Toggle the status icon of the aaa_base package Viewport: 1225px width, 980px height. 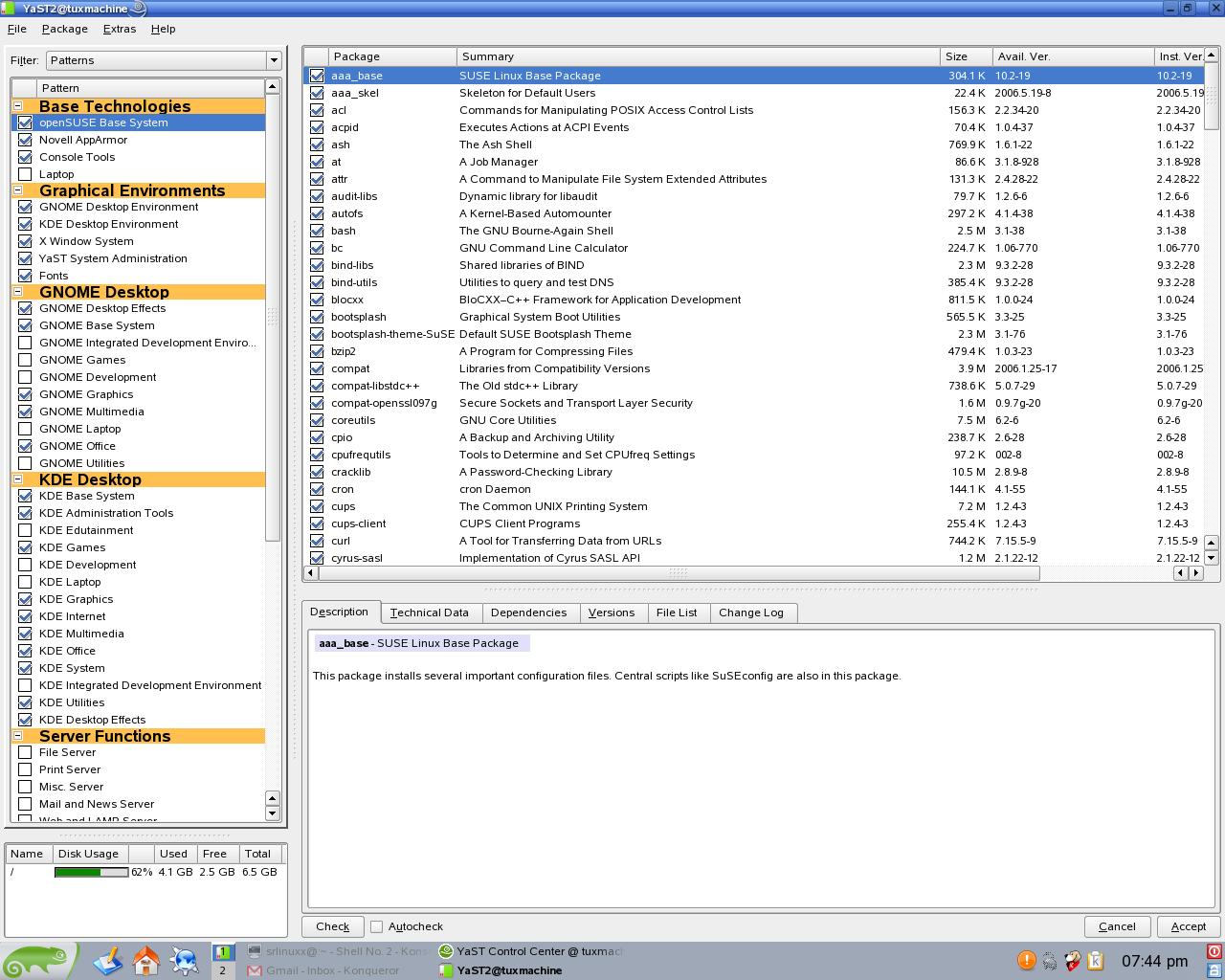click(x=317, y=76)
